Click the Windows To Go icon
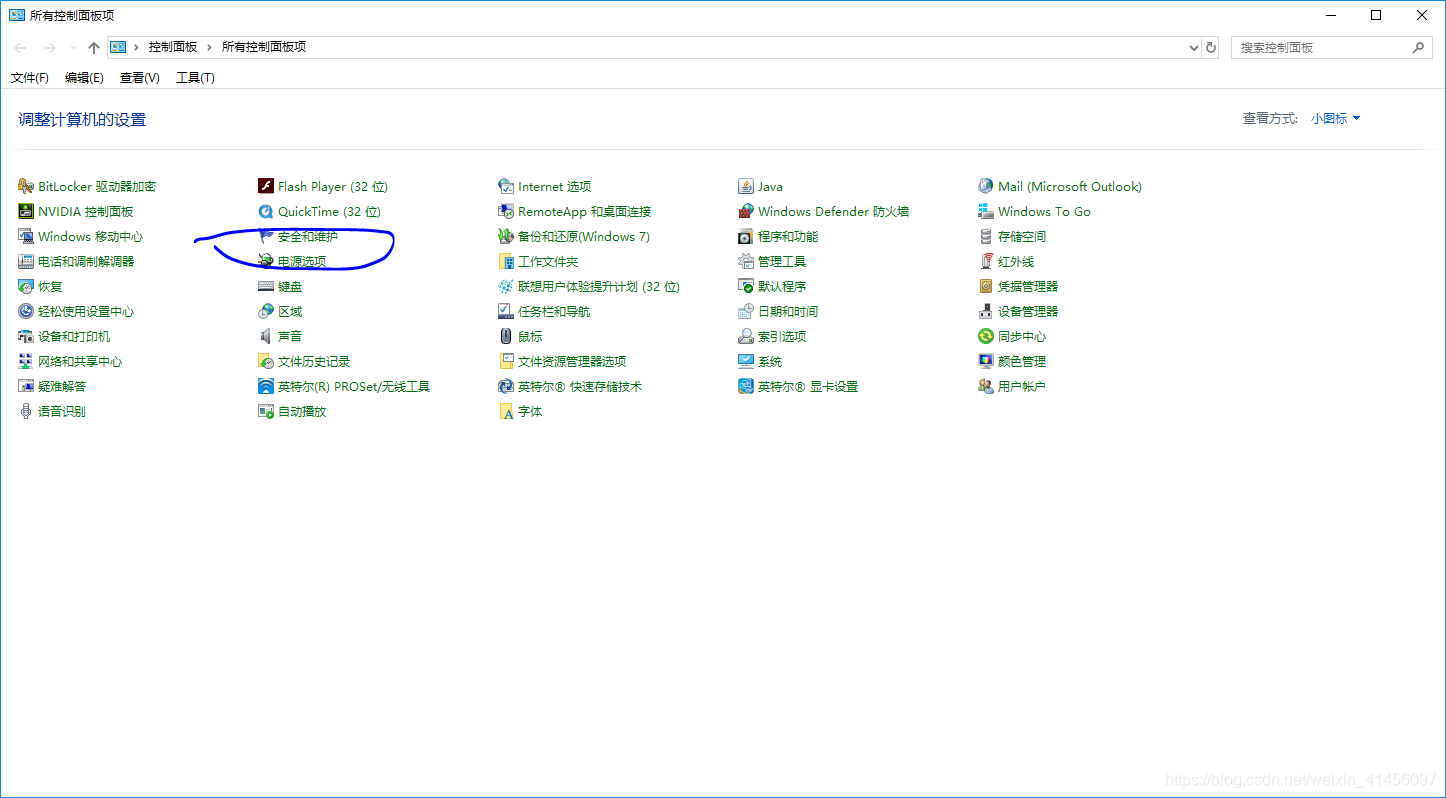 pos(986,211)
